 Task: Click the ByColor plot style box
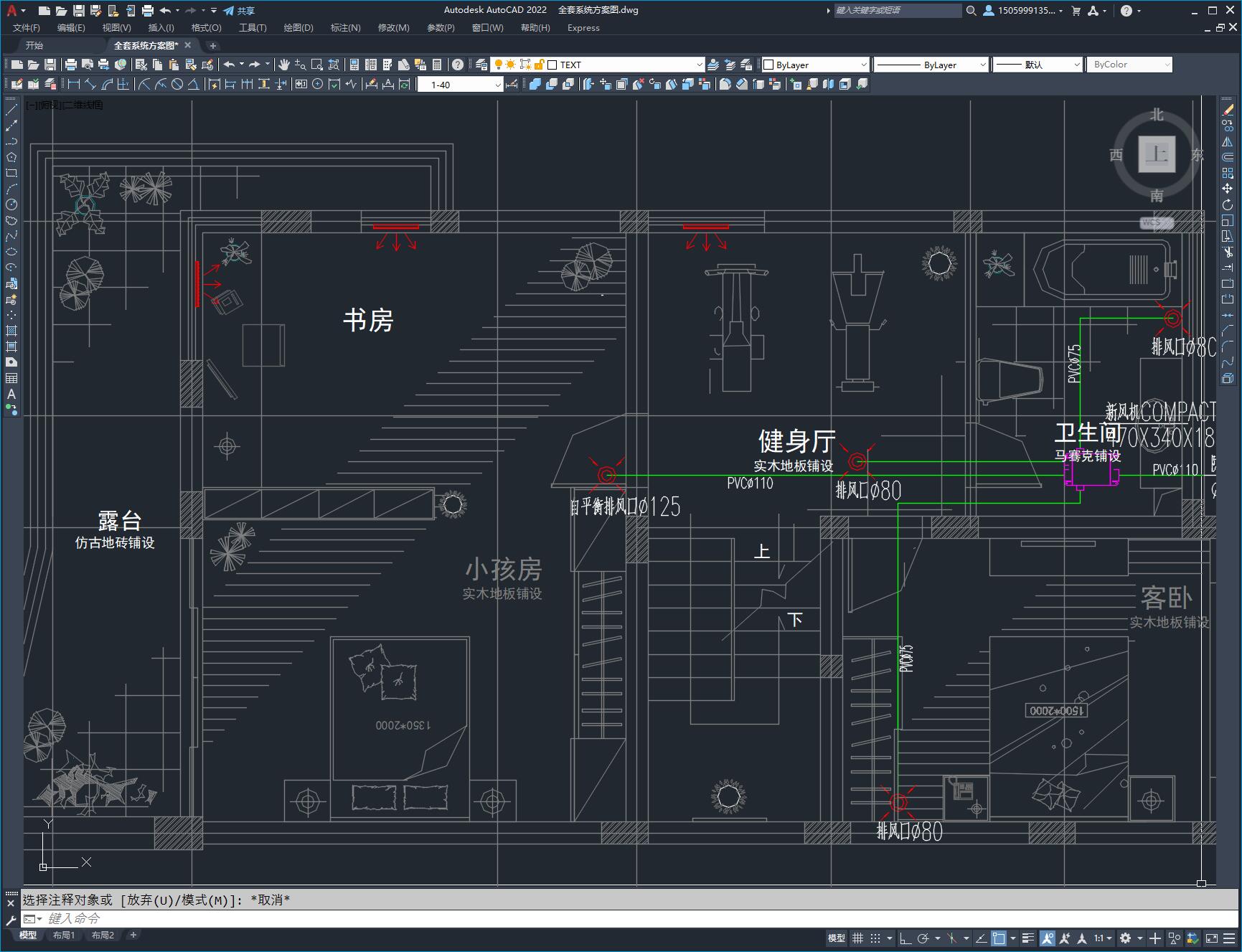[1129, 65]
